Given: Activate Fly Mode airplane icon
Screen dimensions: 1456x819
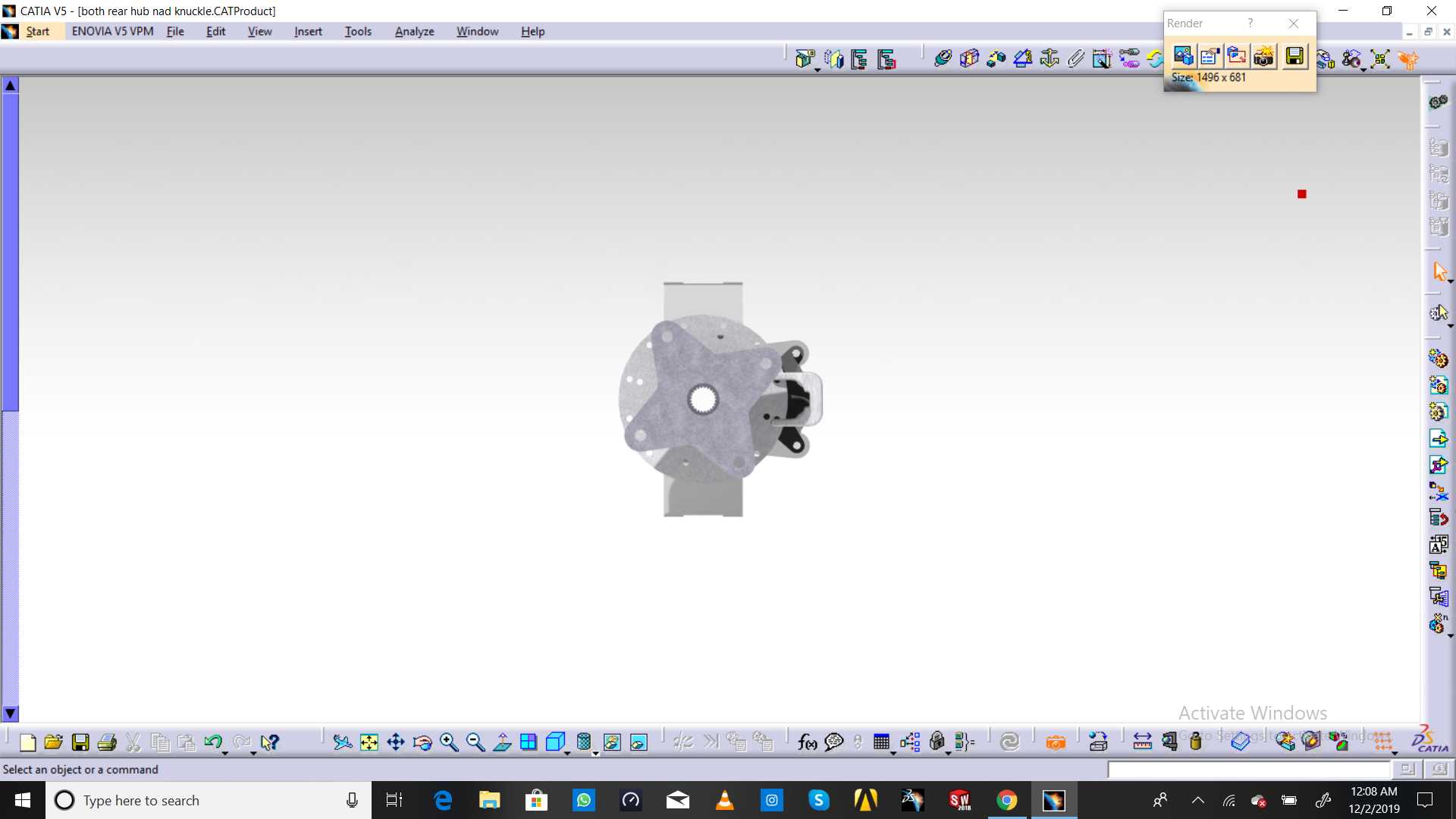Looking at the screenshot, I should pyautogui.click(x=343, y=742).
